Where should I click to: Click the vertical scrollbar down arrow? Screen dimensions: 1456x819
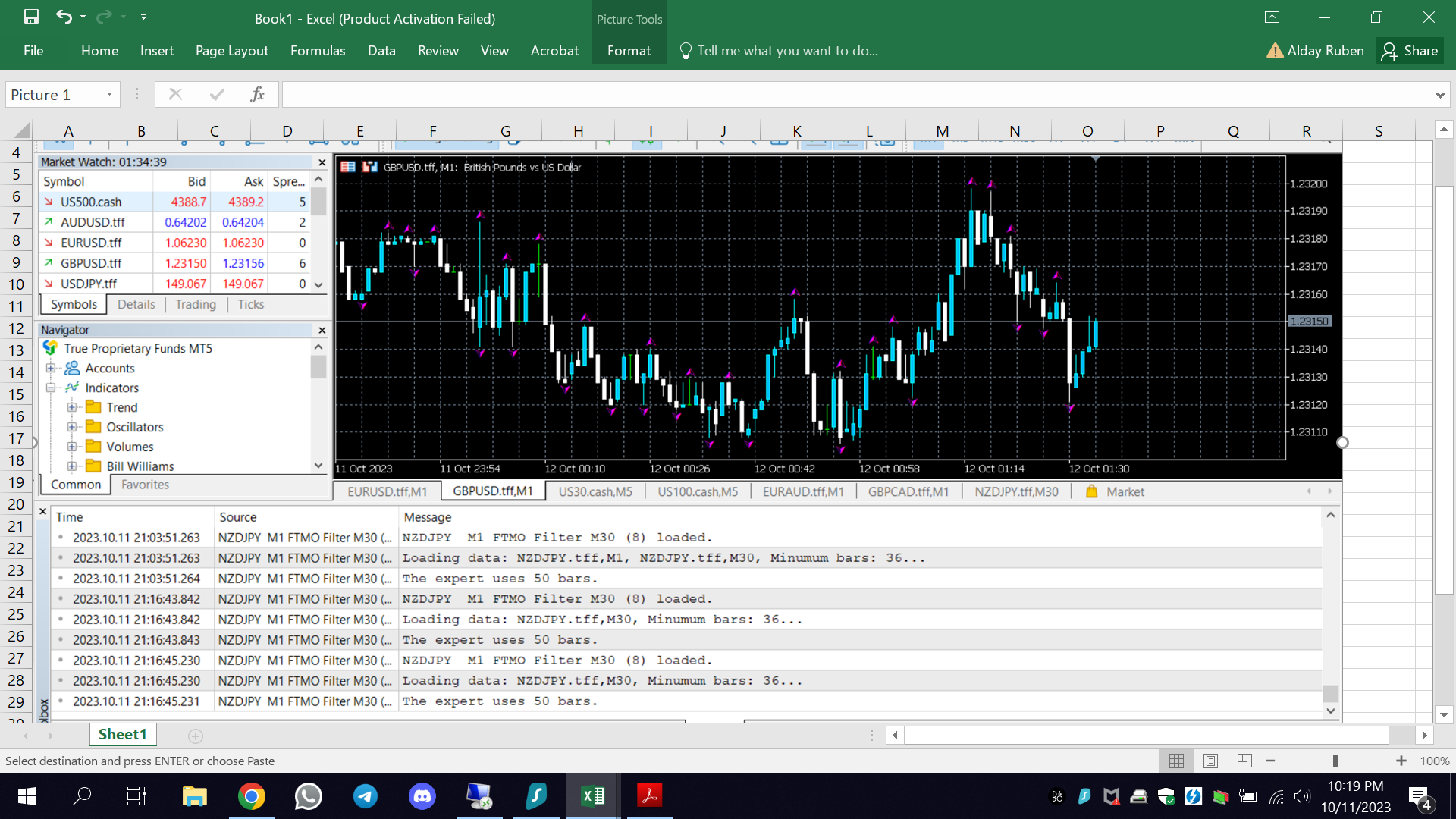click(1445, 714)
